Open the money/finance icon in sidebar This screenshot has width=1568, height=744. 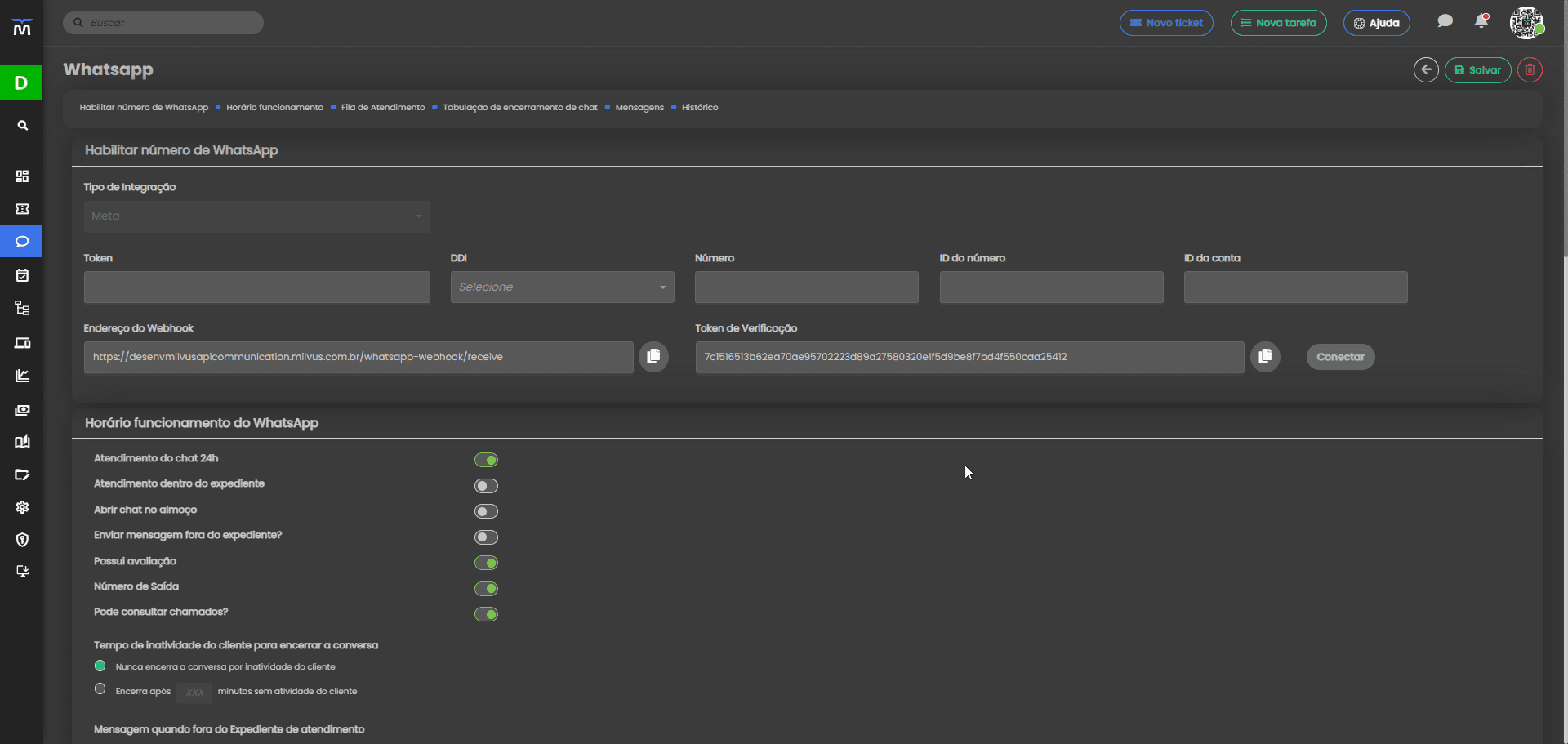22,410
